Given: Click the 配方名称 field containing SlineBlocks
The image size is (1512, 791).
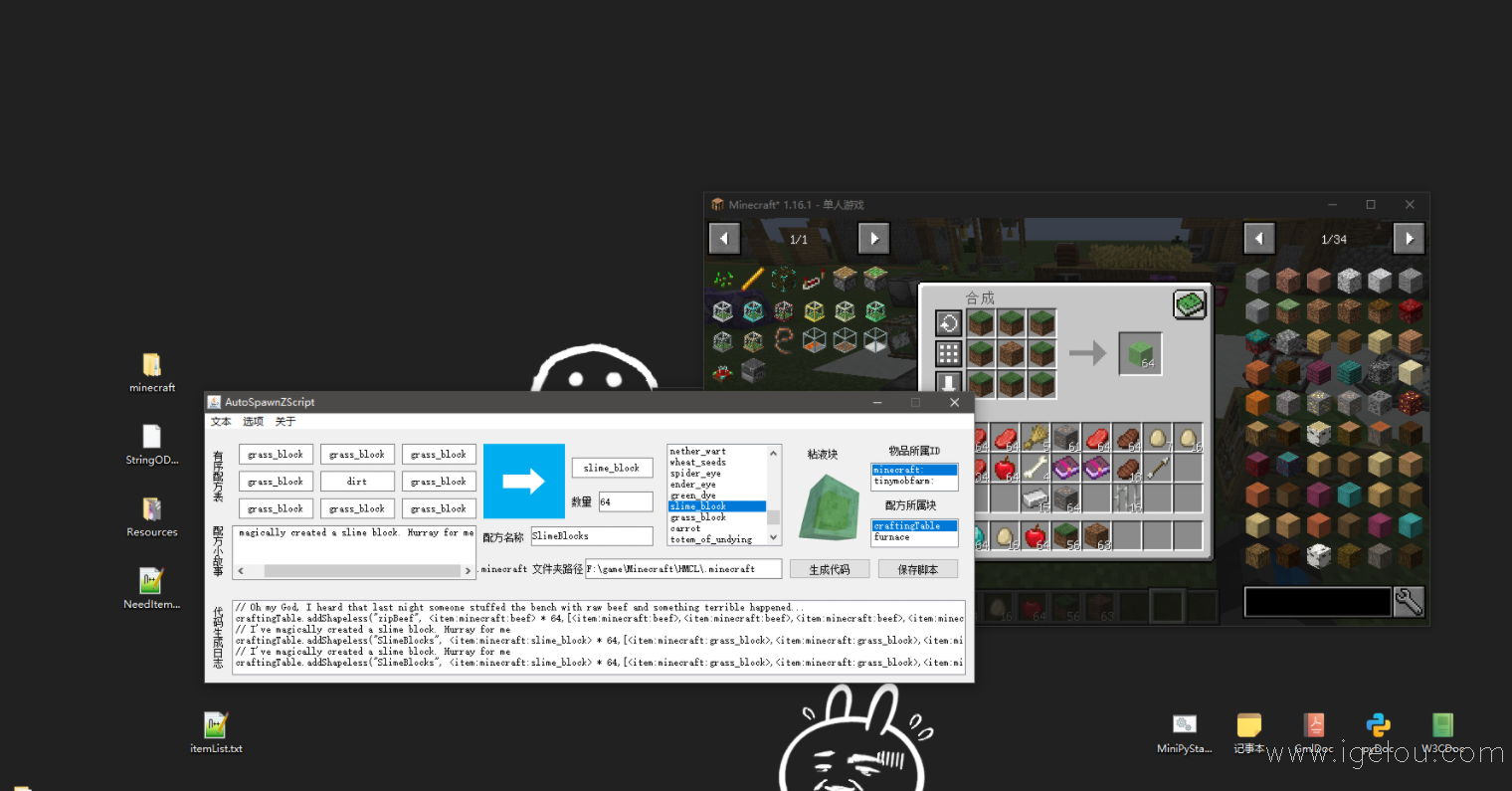Looking at the screenshot, I should (x=592, y=536).
